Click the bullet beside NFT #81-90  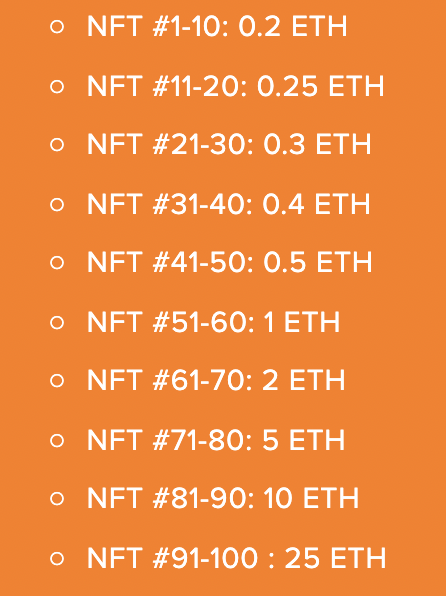coord(57,498)
